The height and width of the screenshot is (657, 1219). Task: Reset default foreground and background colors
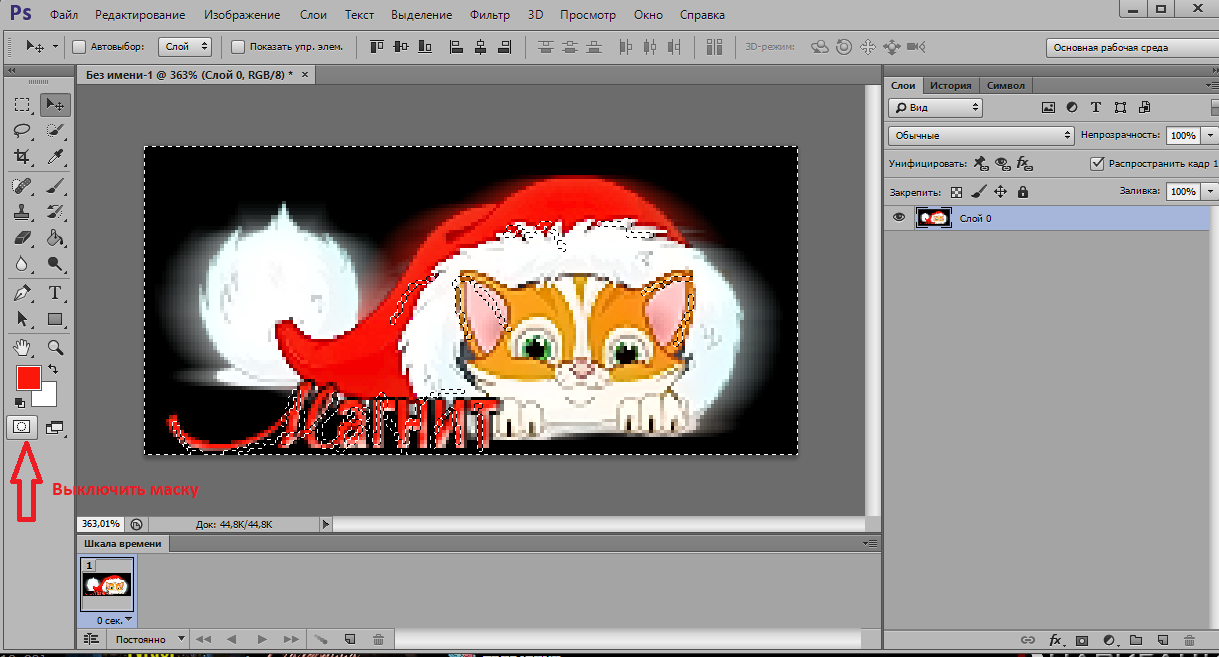pos(20,402)
